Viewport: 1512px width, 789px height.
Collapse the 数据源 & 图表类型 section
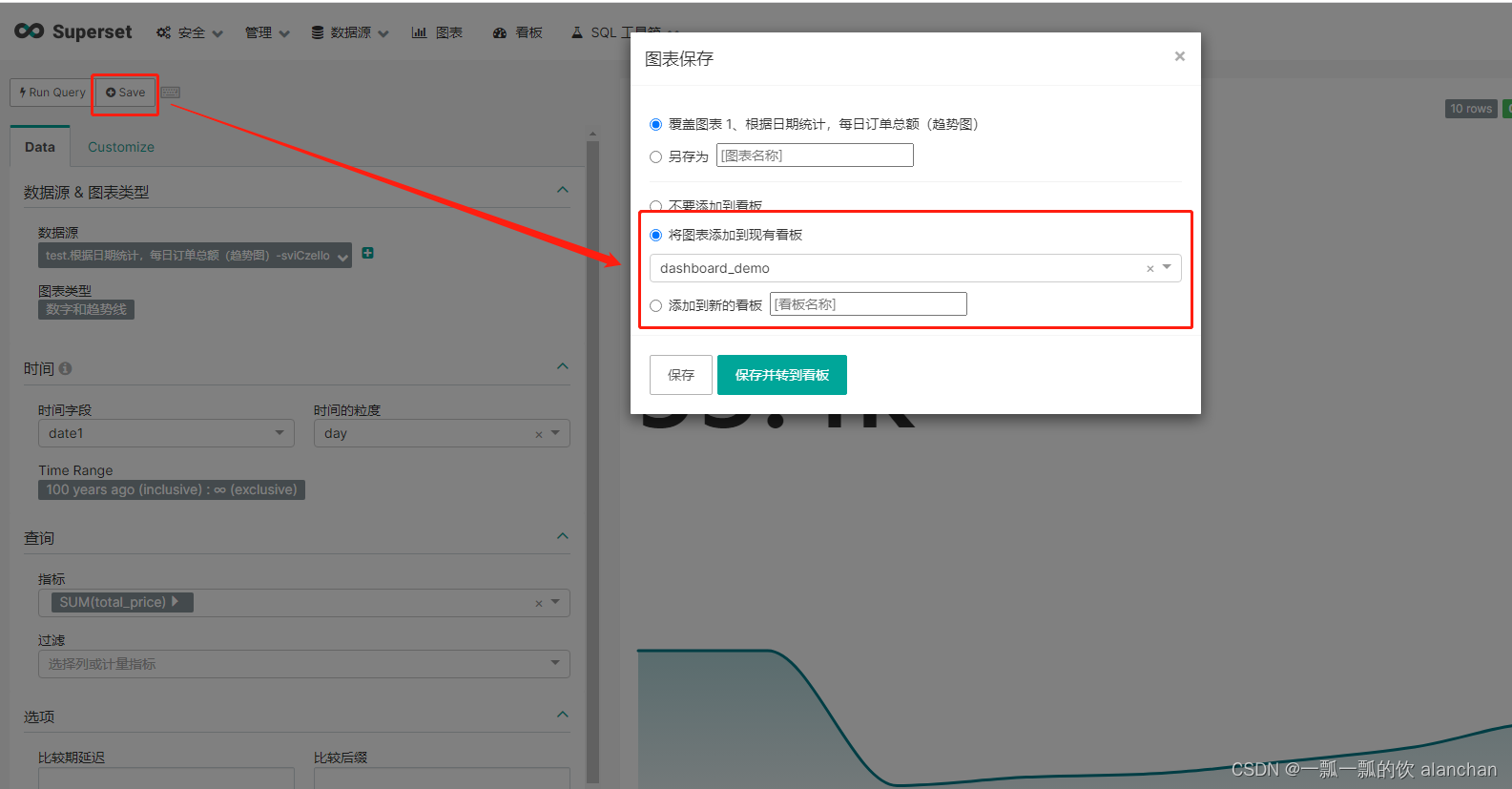coord(563,190)
